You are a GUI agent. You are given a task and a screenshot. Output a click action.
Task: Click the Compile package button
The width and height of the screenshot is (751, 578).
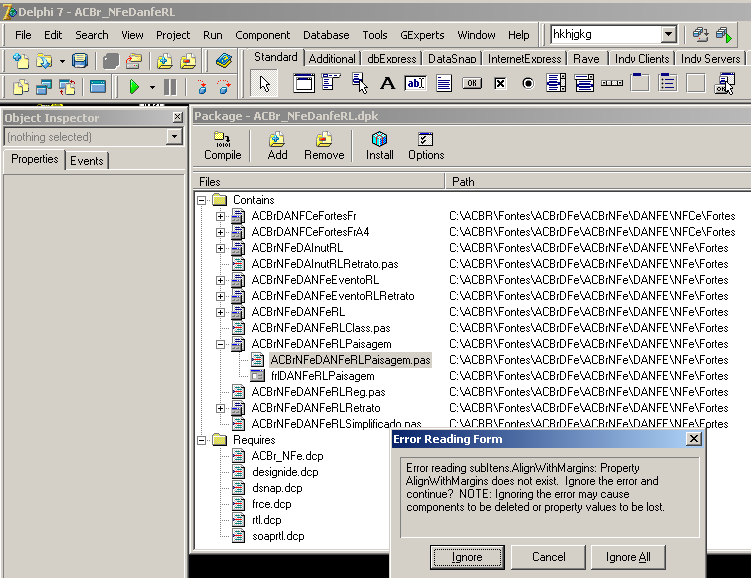click(223, 146)
